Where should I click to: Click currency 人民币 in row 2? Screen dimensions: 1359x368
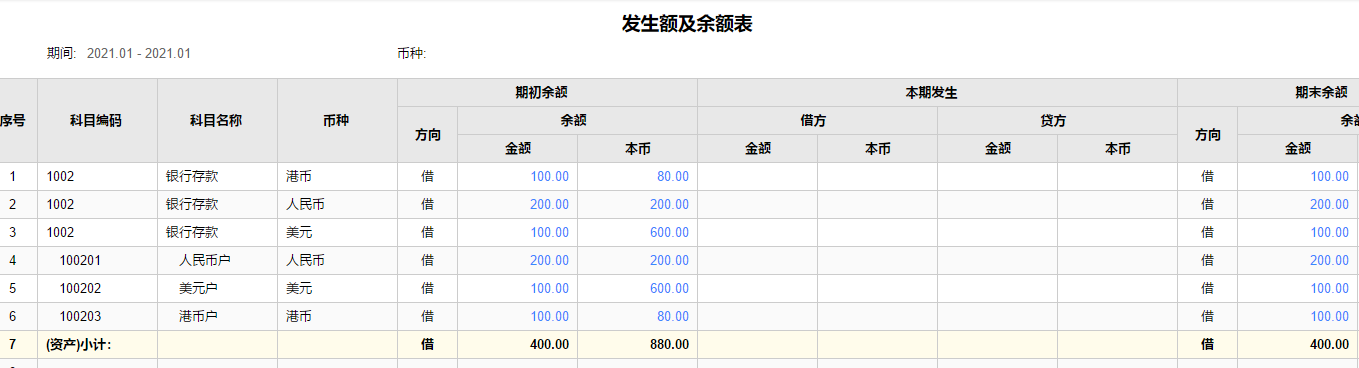(305, 204)
